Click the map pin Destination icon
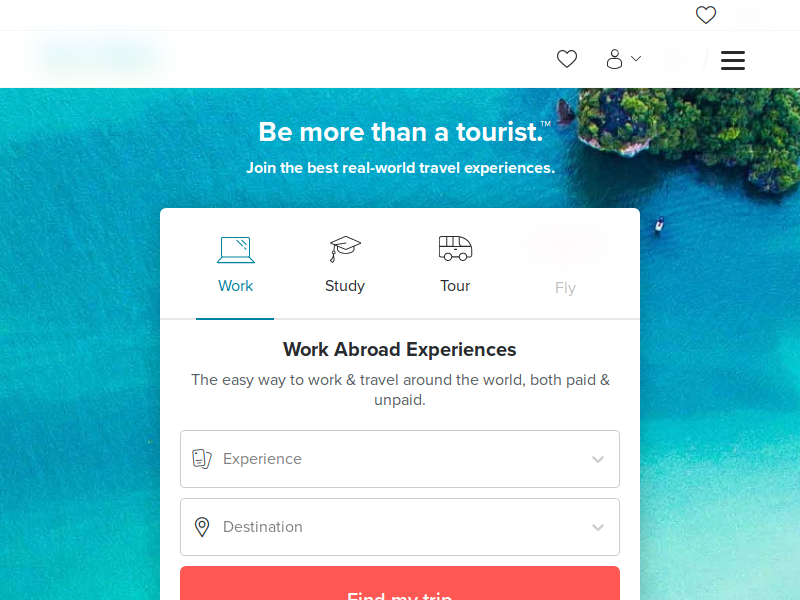The width and height of the screenshot is (800, 600). pos(202,527)
